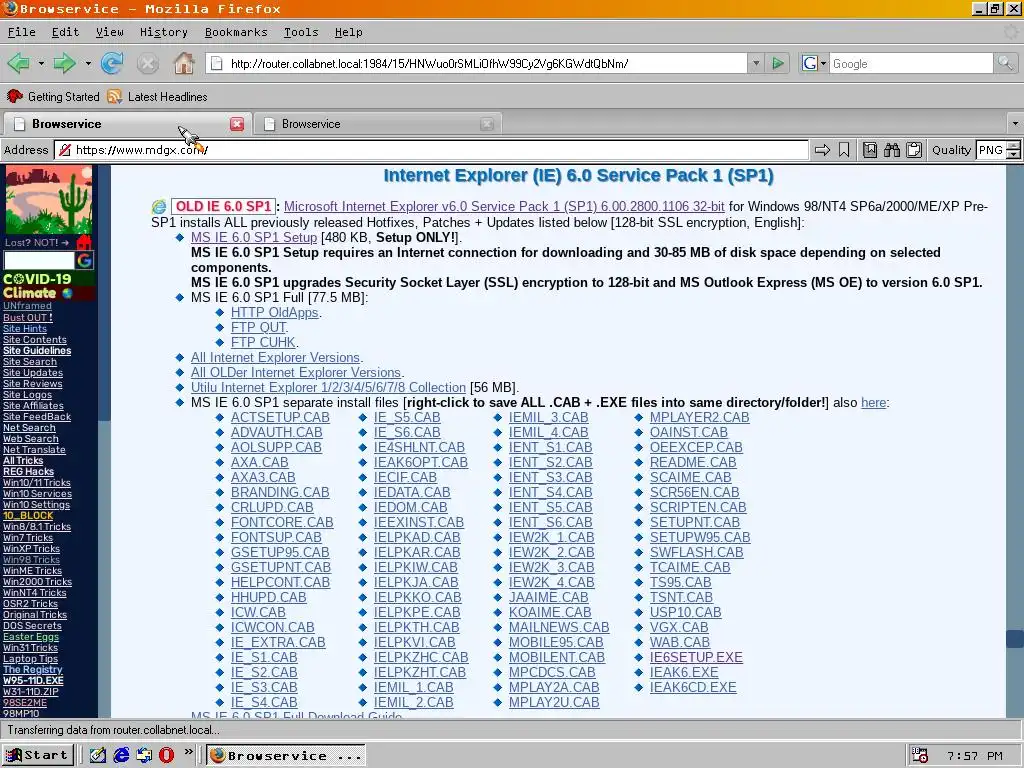Open the All Internet Explorer Versions link

pos(276,358)
